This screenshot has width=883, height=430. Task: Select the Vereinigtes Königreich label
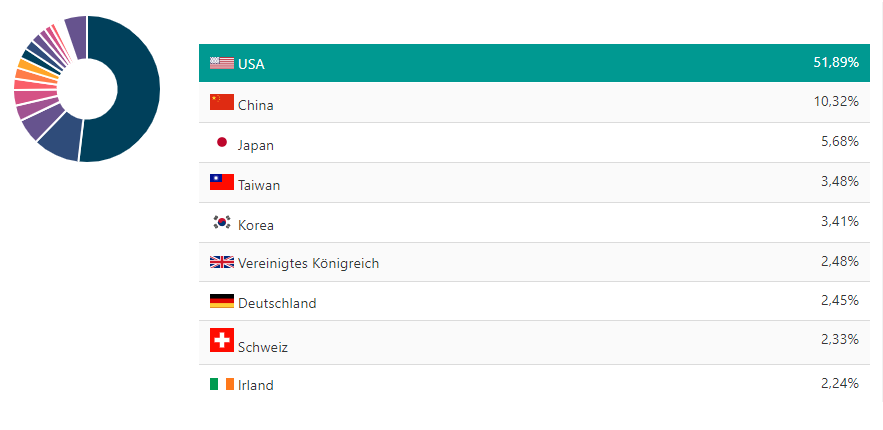309,264
